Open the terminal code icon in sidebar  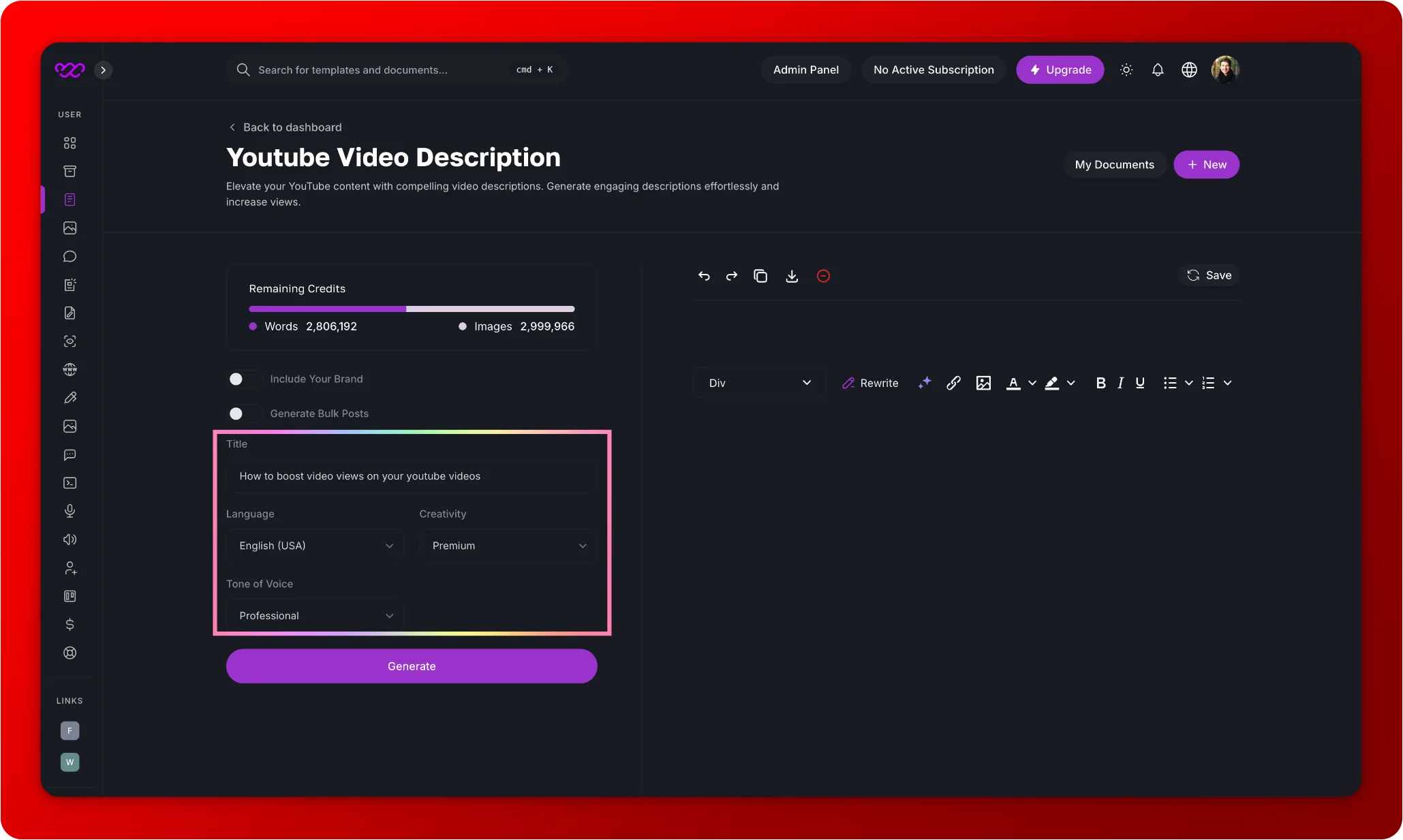coord(70,483)
